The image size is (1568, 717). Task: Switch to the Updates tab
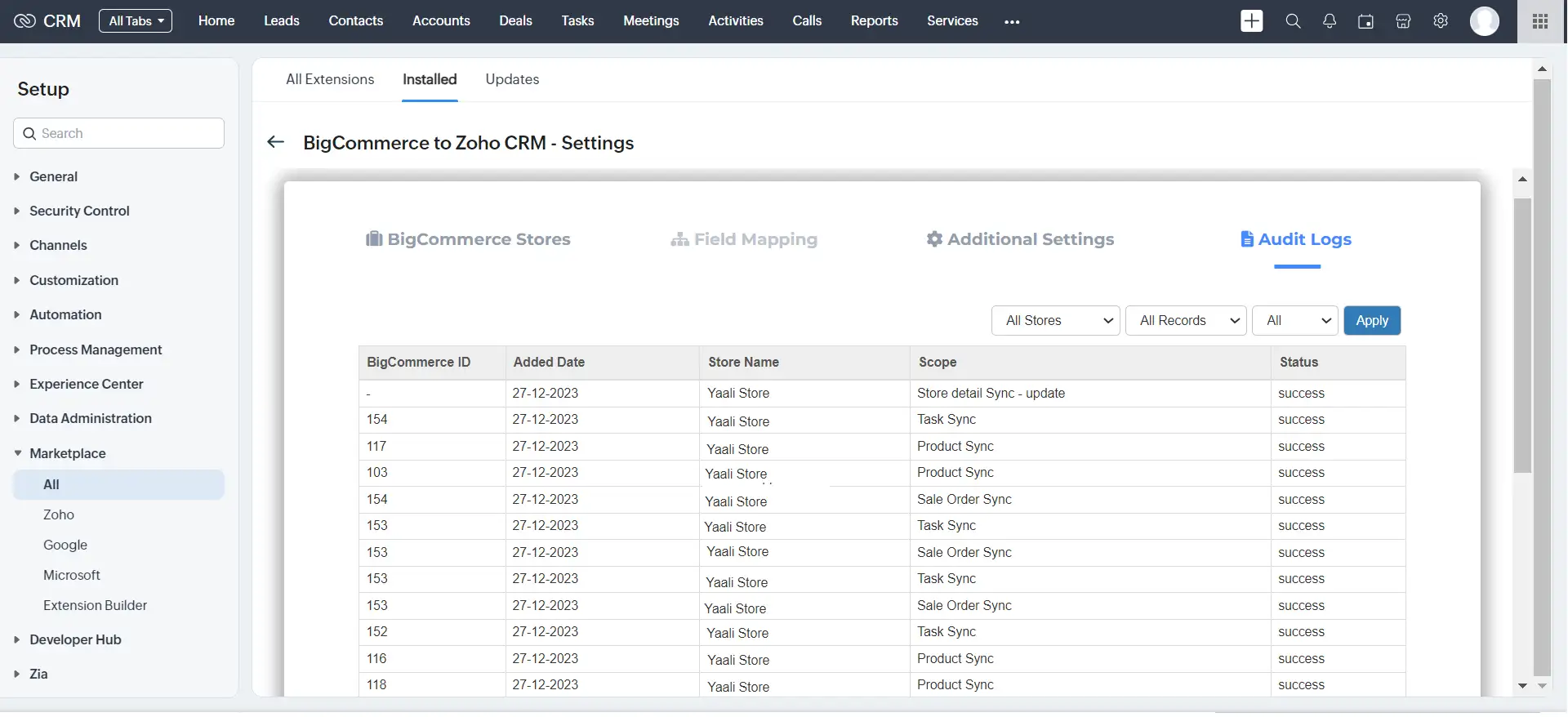point(512,79)
